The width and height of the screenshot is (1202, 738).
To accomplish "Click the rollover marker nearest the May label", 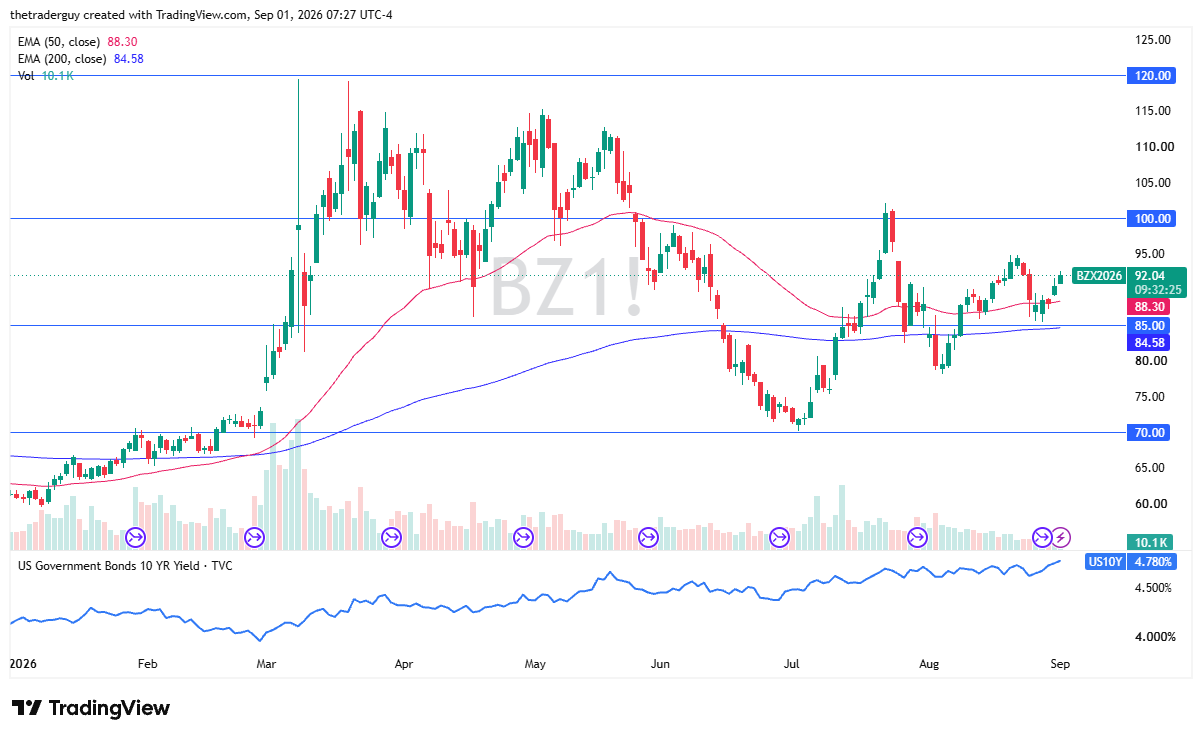I will pos(522,538).
